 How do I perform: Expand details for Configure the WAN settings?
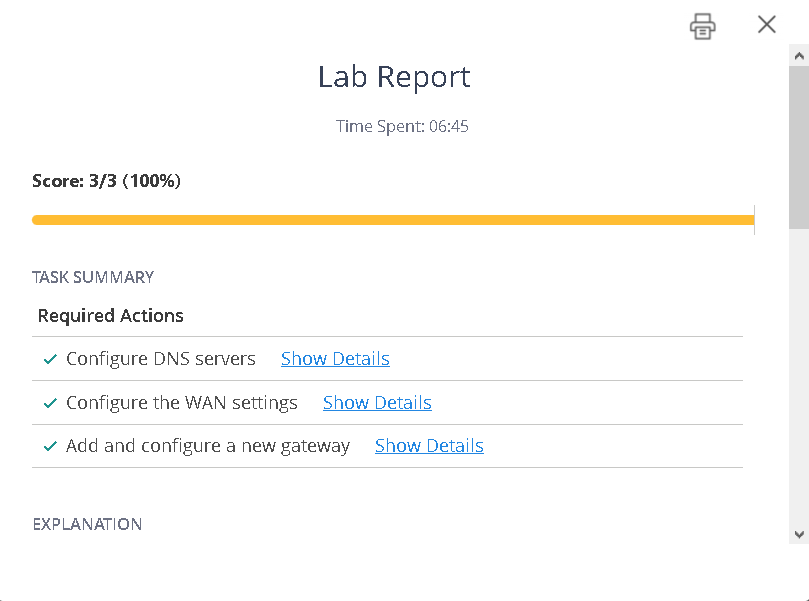[377, 403]
